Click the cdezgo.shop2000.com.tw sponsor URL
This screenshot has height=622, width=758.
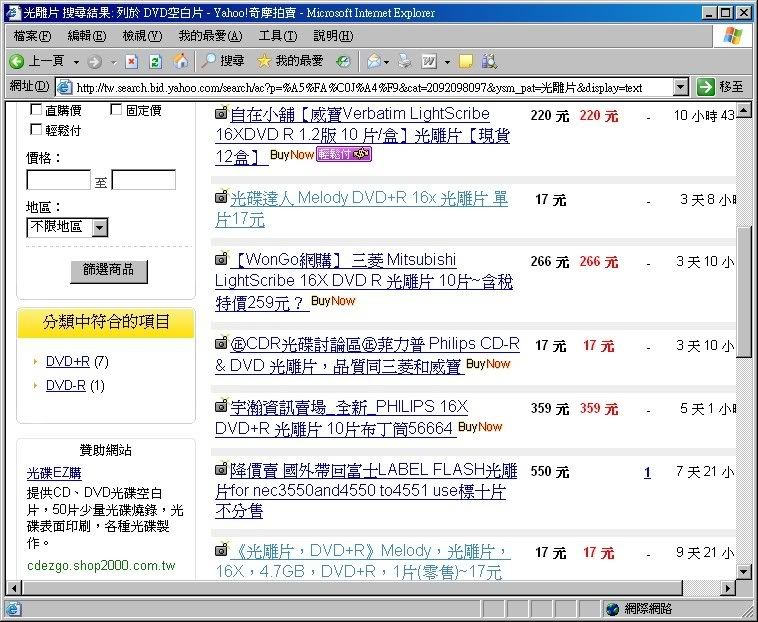point(101,565)
